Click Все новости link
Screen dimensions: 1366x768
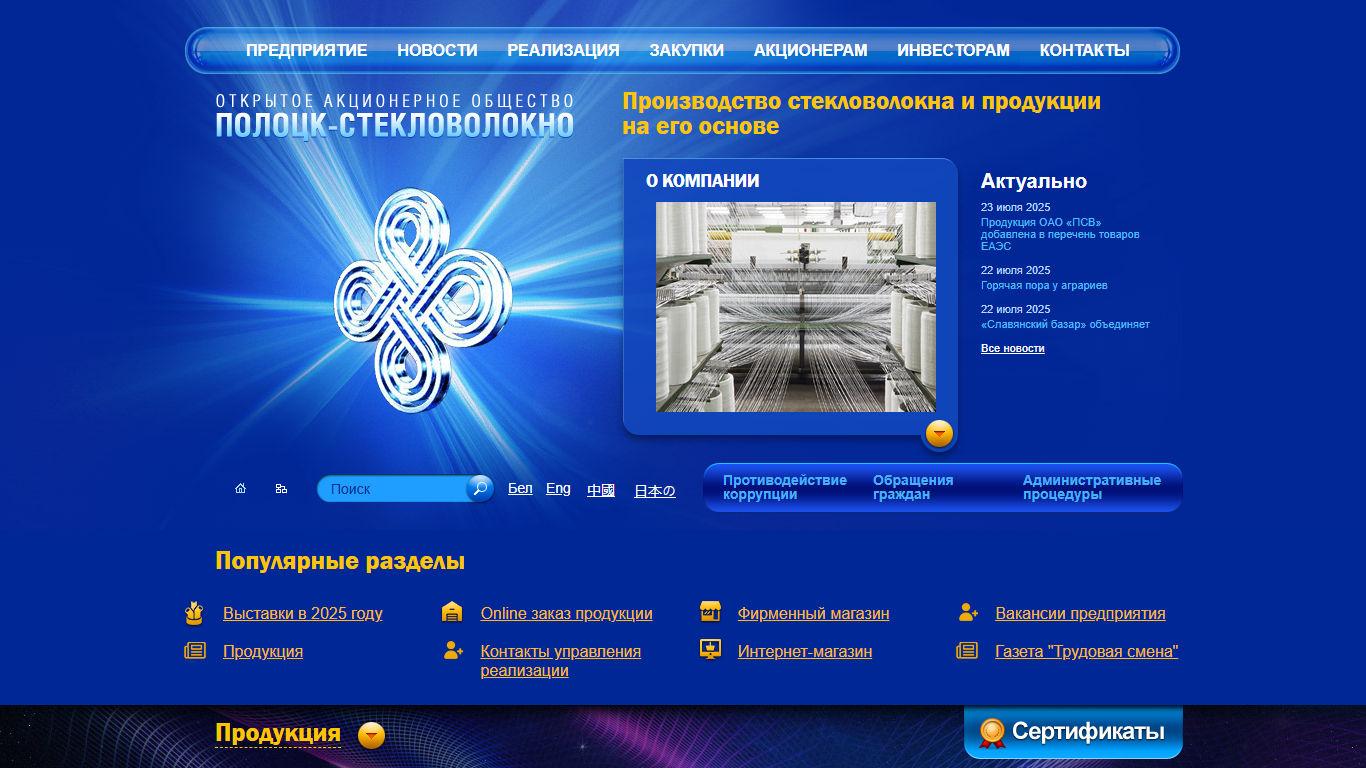pos(1013,348)
